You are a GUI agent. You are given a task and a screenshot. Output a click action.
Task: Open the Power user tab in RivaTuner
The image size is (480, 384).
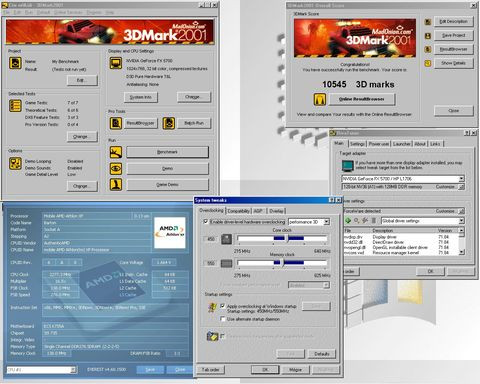coord(378,144)
